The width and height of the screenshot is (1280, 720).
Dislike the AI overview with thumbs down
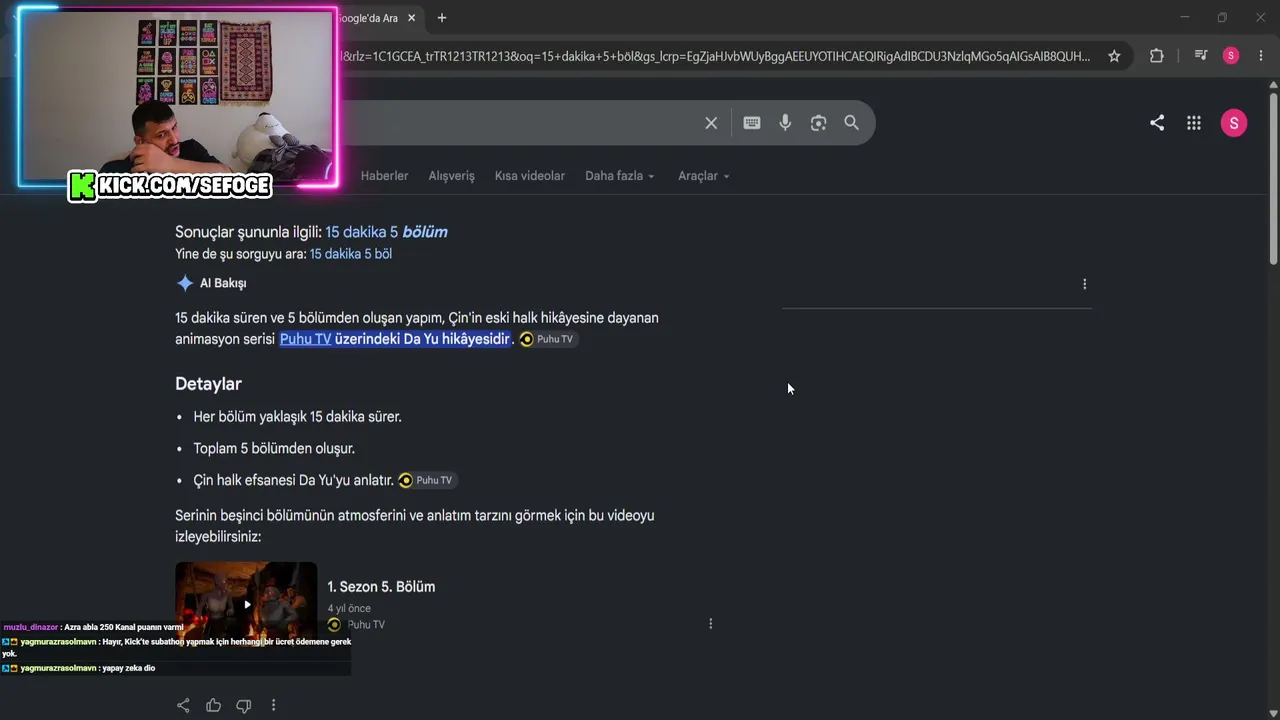click(x=243, y=706)
